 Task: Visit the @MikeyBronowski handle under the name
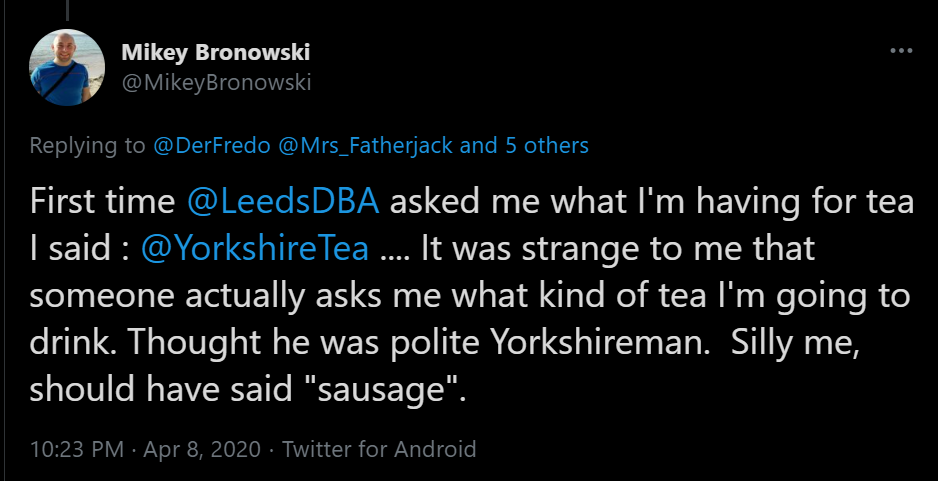216,83
